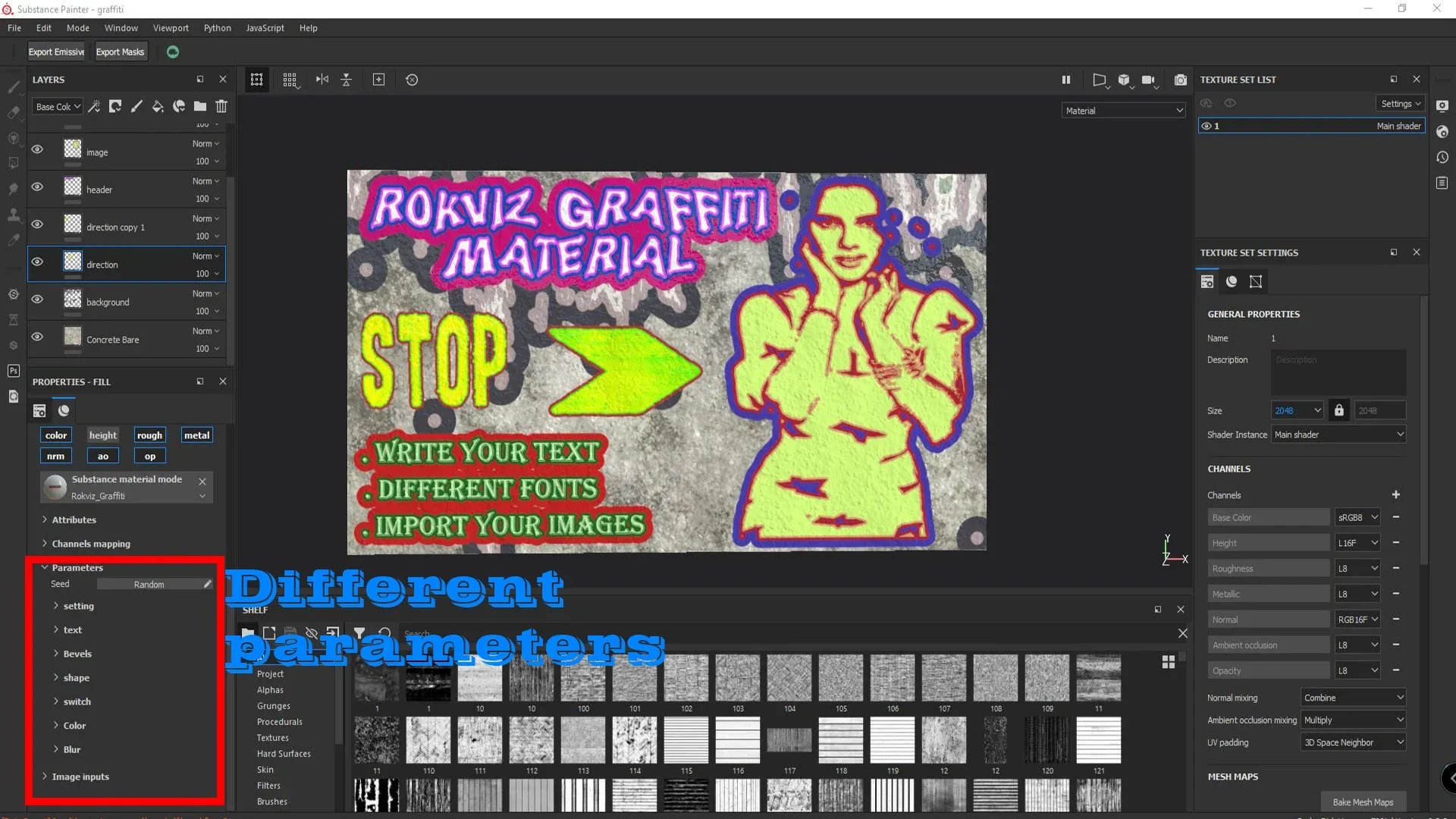
Task: Open the Mode menu
Action: tap(78, 28)
